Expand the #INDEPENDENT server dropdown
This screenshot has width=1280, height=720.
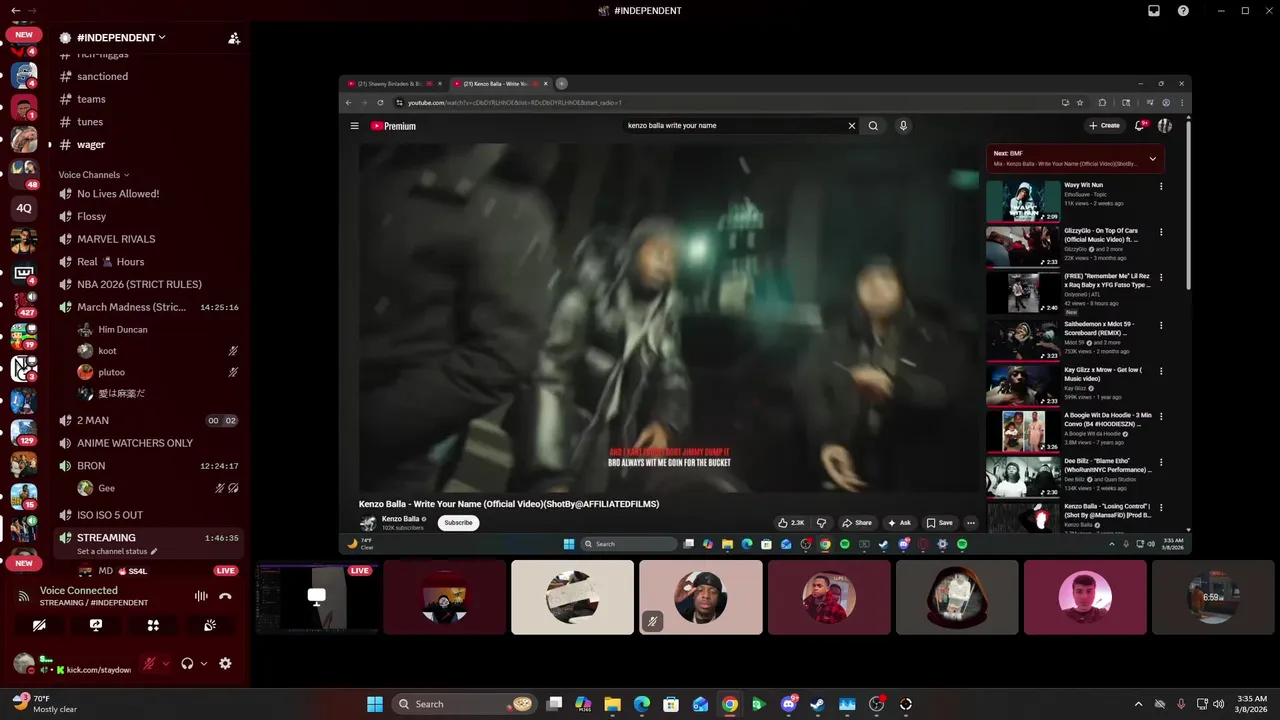(x=161, y=38)
